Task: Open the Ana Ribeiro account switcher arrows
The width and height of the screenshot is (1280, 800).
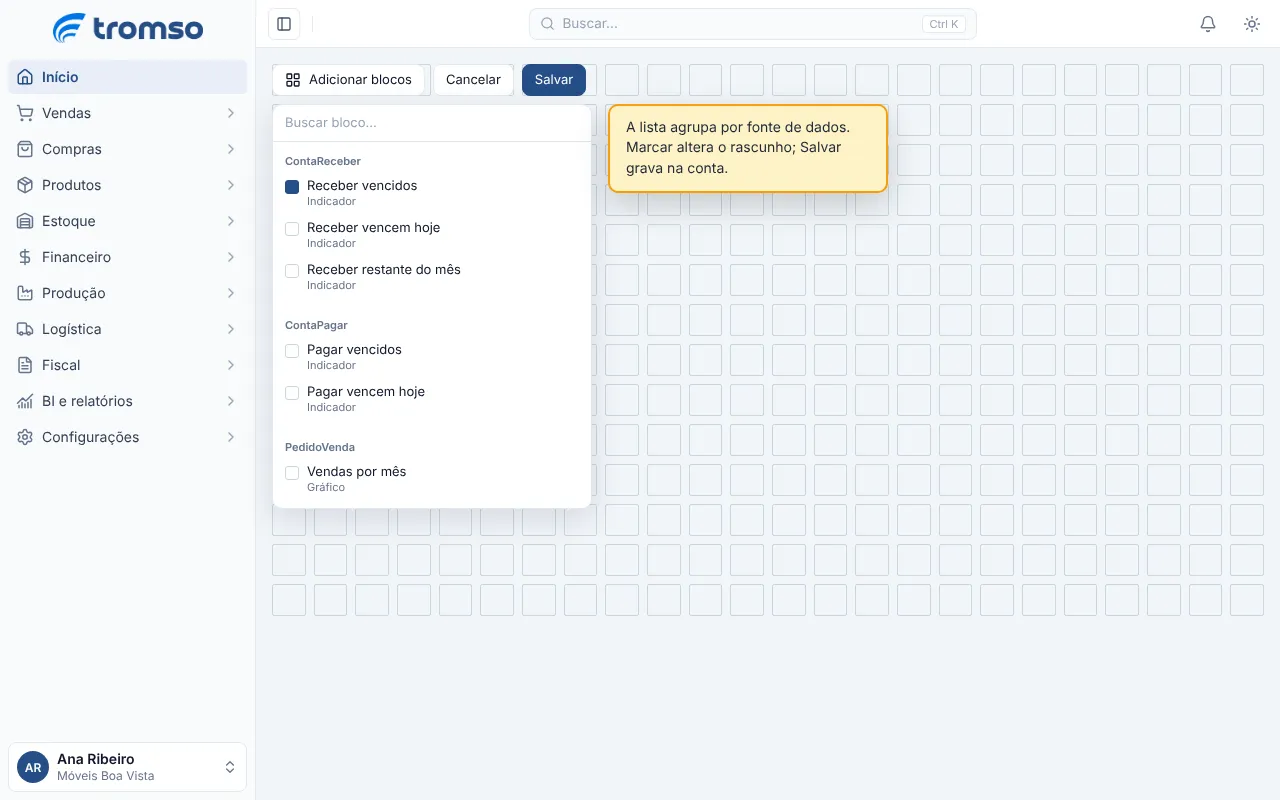Action: tap(230, 767)
